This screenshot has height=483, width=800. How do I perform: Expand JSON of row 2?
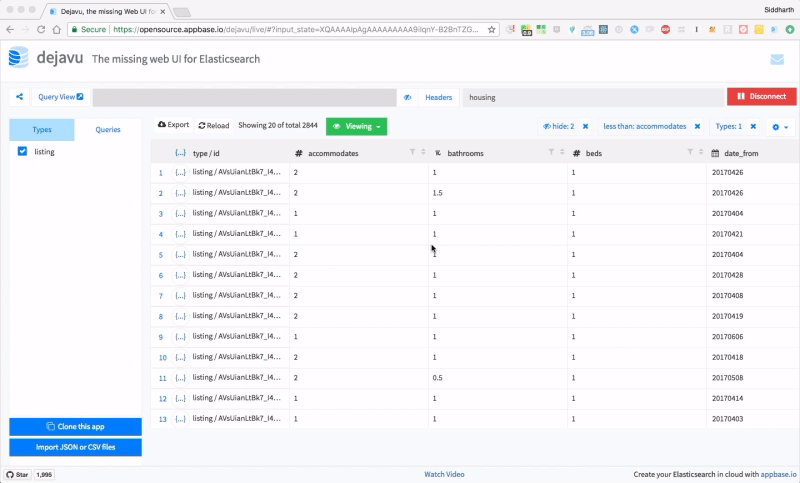tap(180, 193)
